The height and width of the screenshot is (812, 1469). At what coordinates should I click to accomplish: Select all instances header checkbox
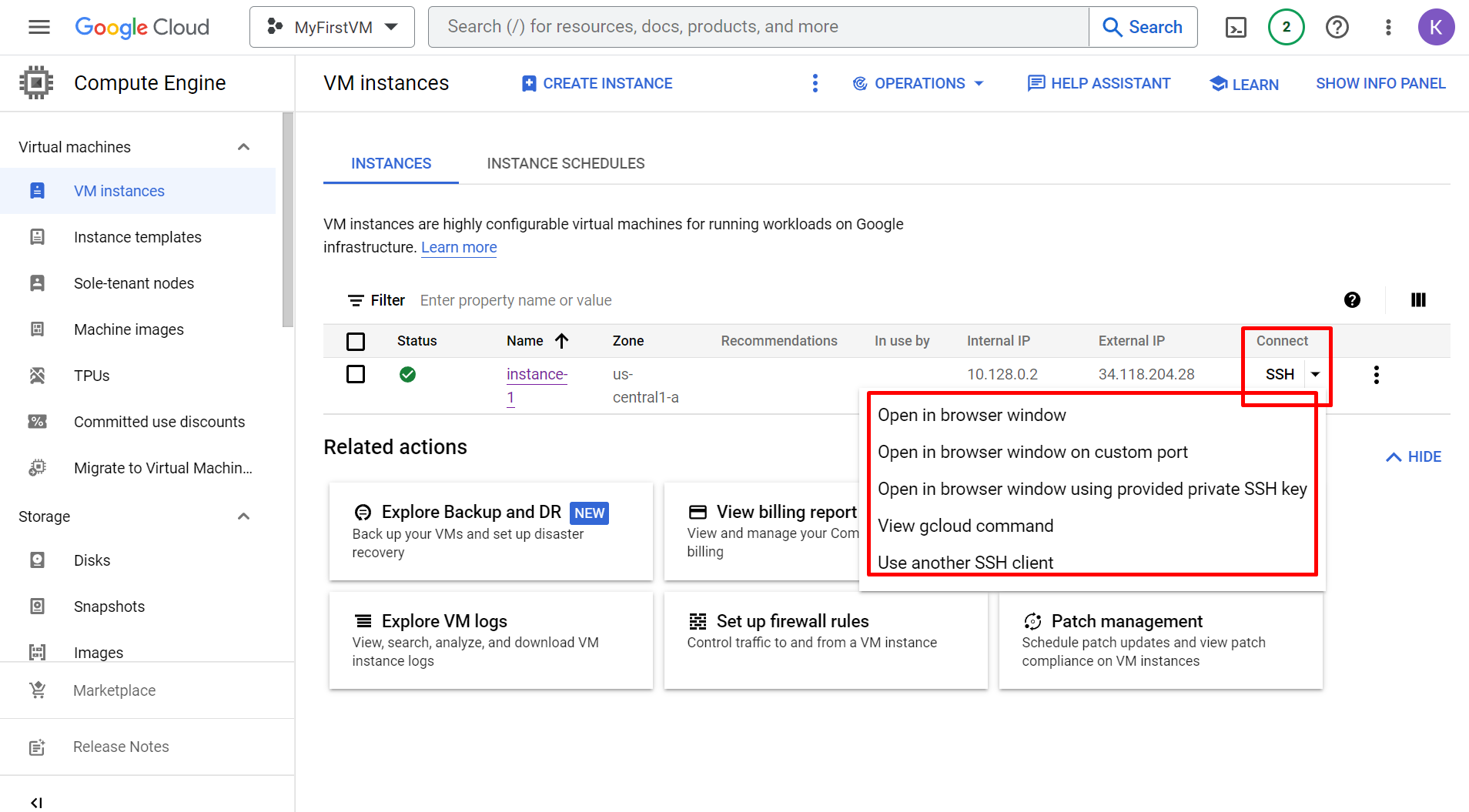coord(356,341)
